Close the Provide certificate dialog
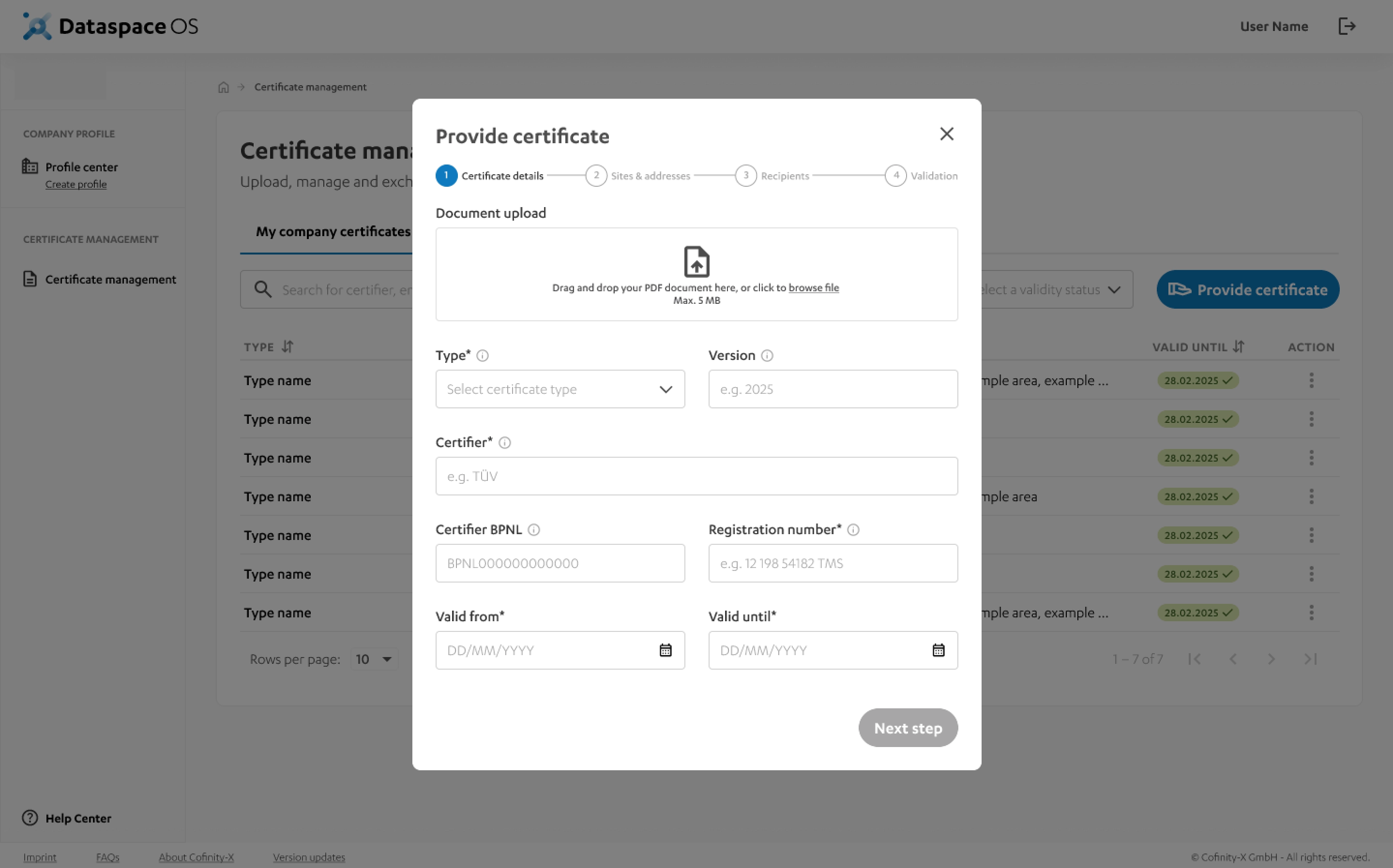This screenshot has height=868, width=1393. pos(946,134)
